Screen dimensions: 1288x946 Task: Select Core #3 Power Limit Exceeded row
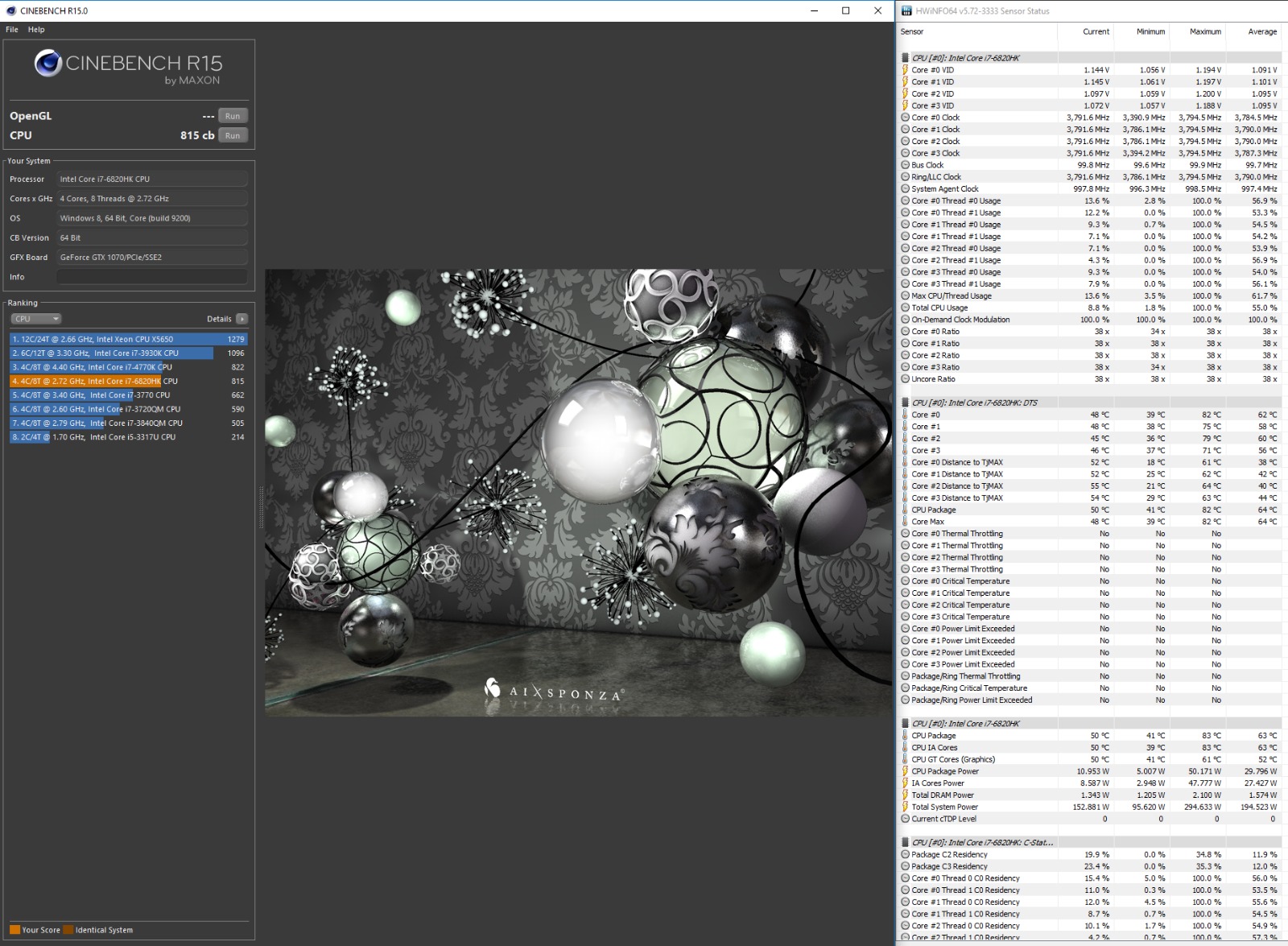1089,664
